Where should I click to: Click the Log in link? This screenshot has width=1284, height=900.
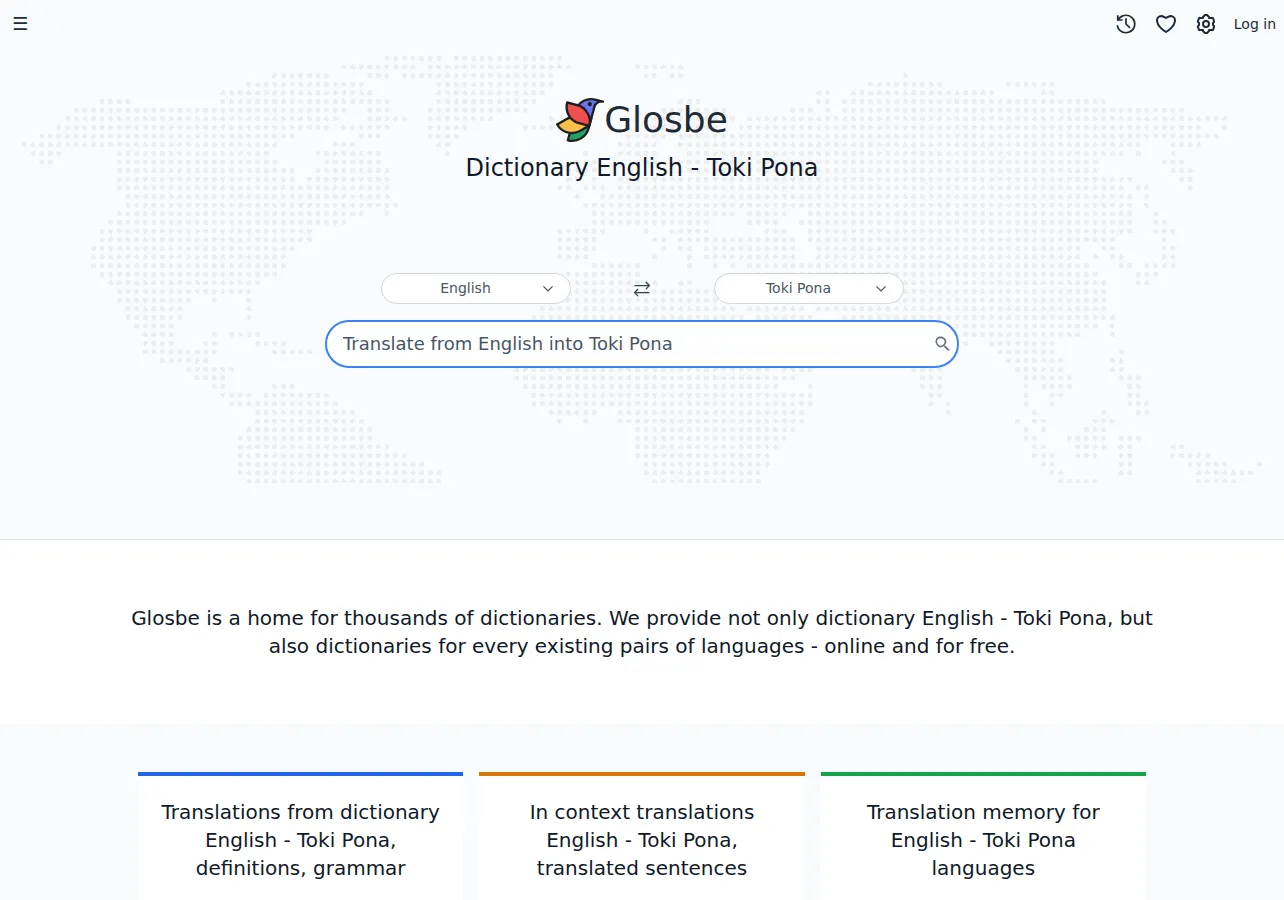coord(1254,24)
